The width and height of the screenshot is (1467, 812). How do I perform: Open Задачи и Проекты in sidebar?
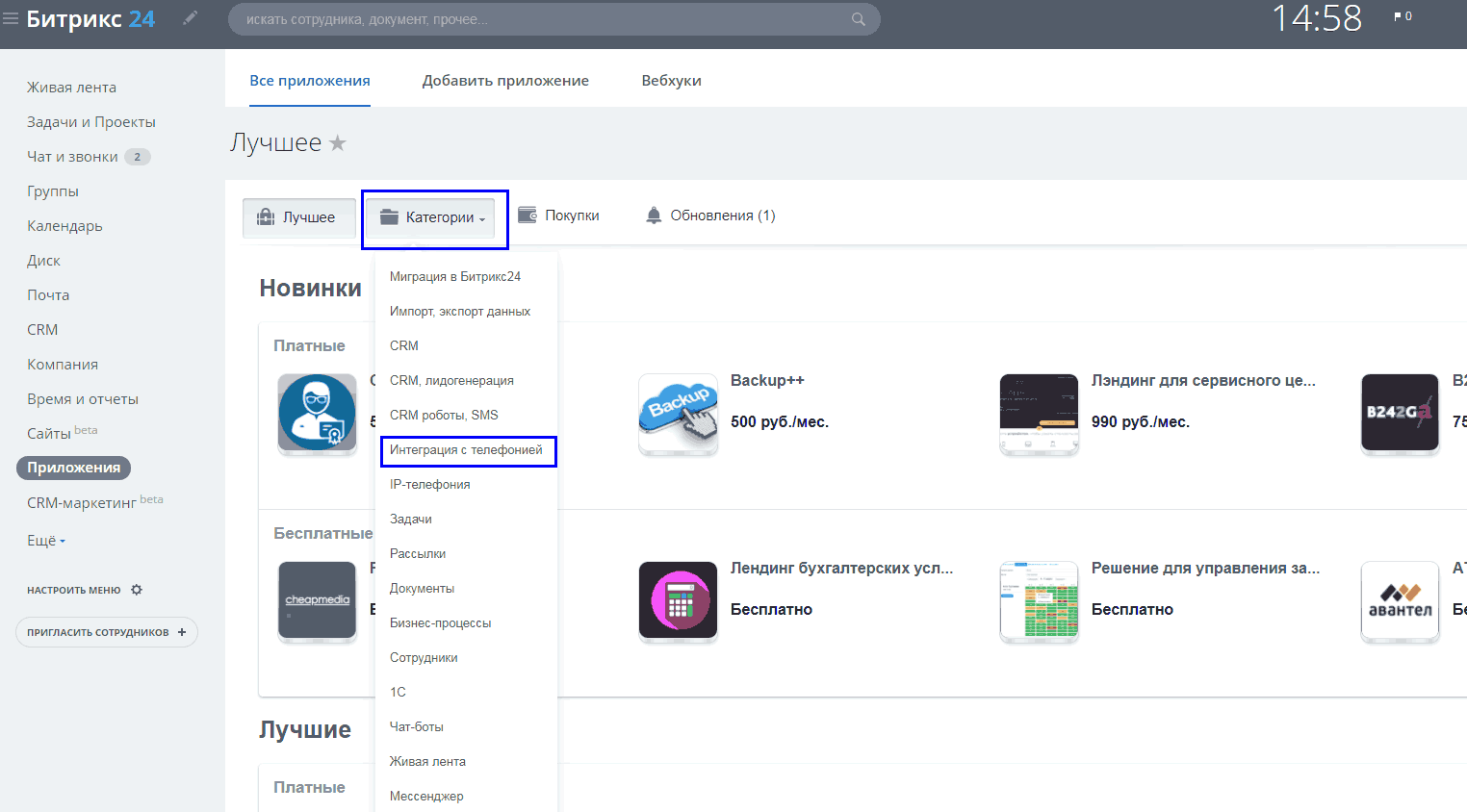click(91, 121)
